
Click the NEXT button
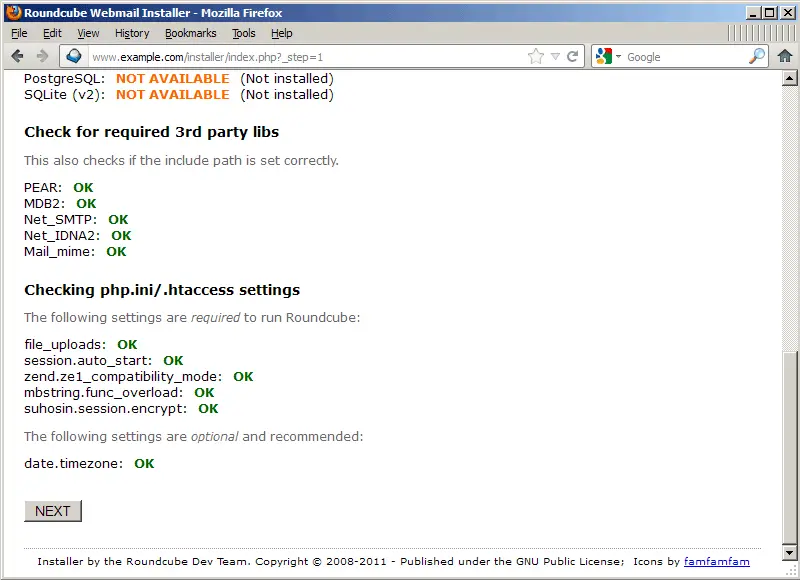pos(53,511)
